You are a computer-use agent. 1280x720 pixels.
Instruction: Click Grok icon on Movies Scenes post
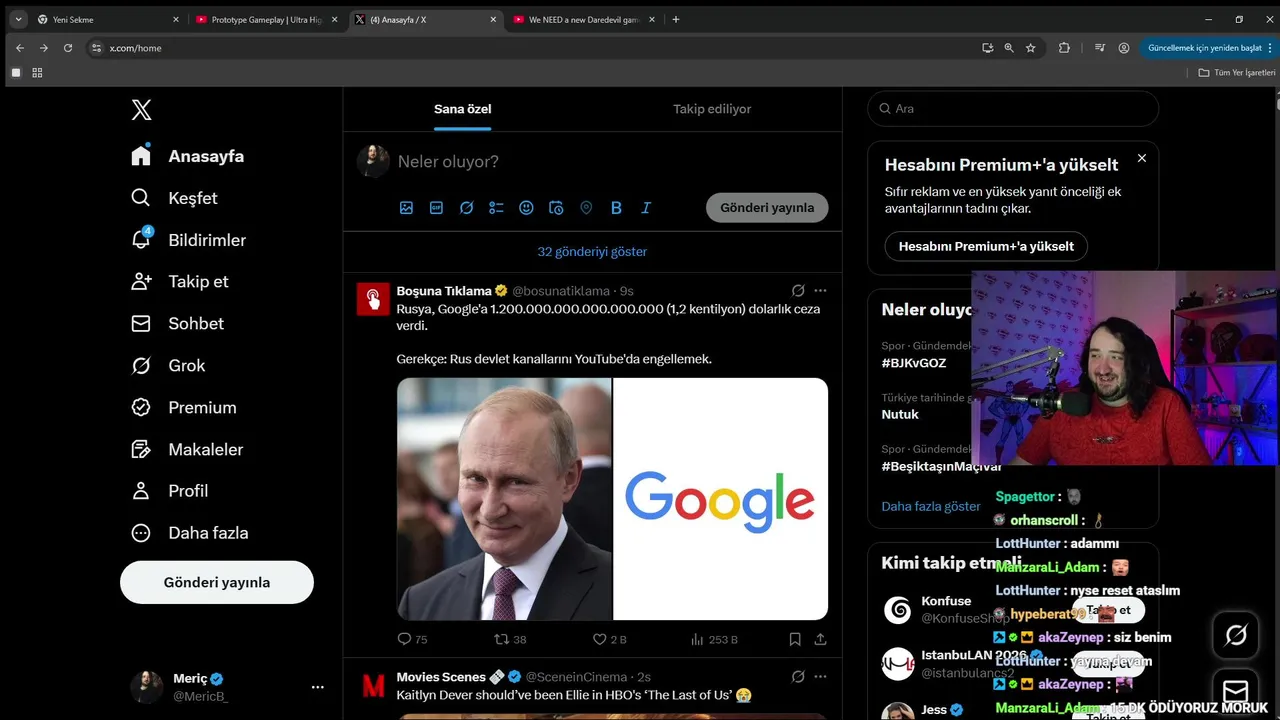(798, 677)
